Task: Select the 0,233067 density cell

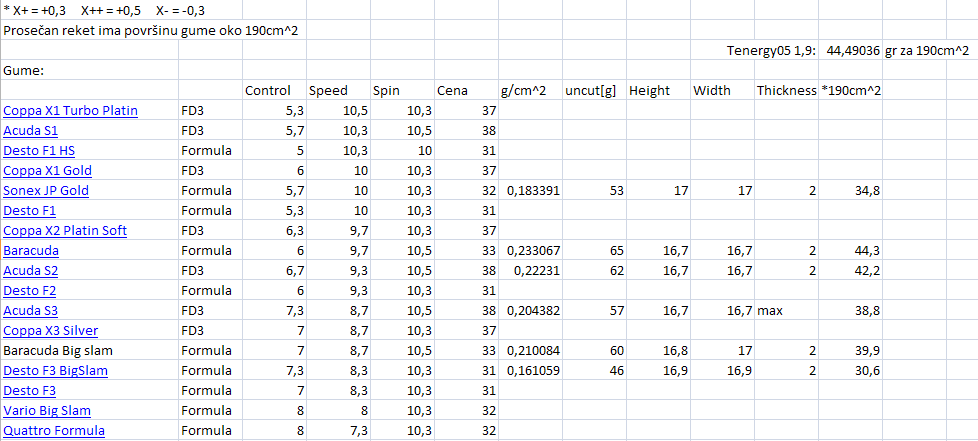Action: [x=530, y=251]
